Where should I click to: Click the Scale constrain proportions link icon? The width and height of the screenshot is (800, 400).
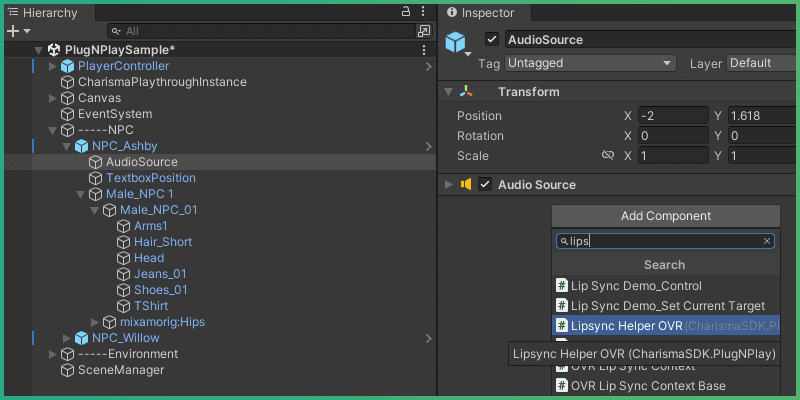coord(607,156)
